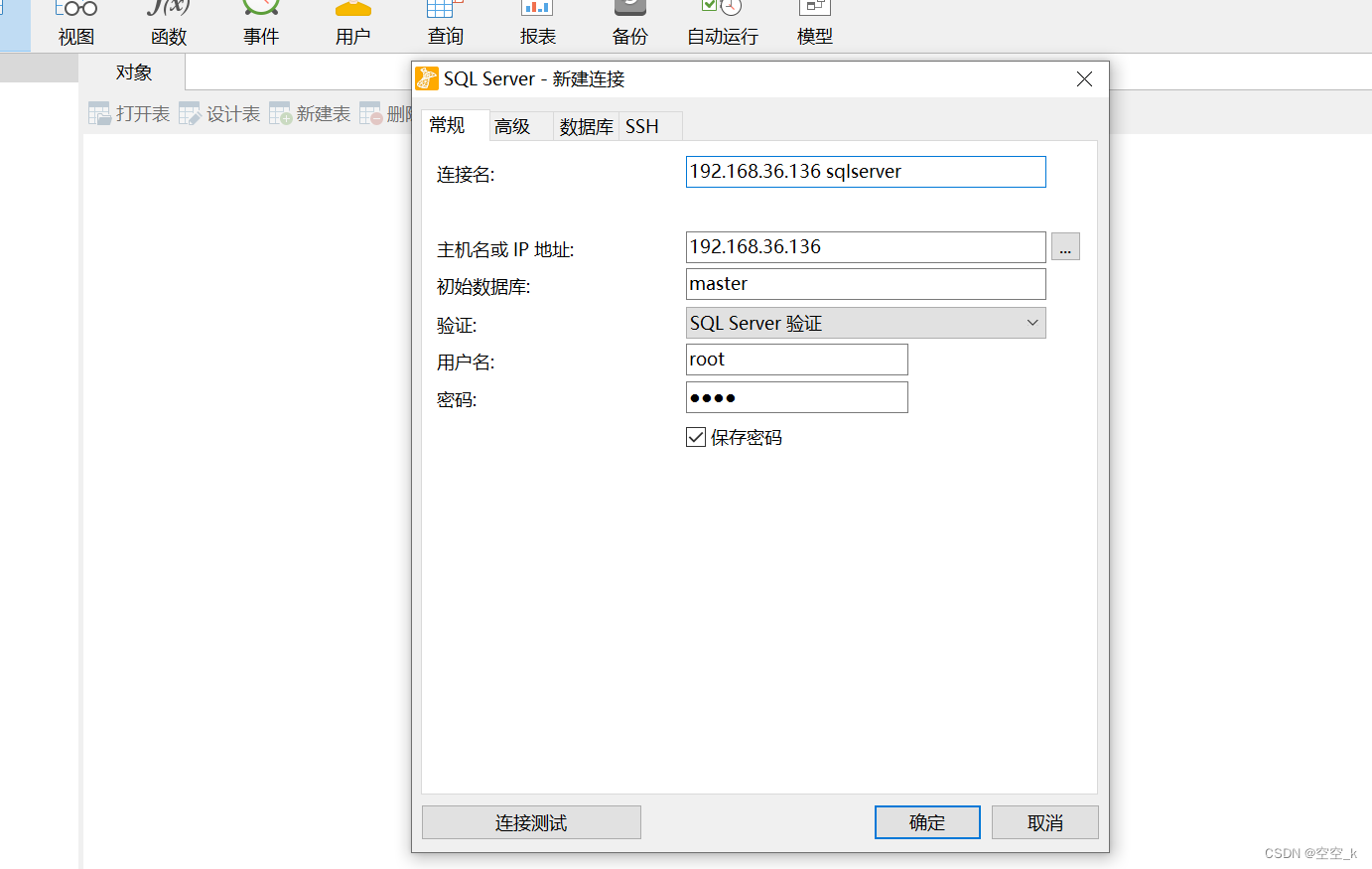Screen dimensions: 1372x869
Task: Open the 报表 (Report) toolbar item
Action: (537, 24)
